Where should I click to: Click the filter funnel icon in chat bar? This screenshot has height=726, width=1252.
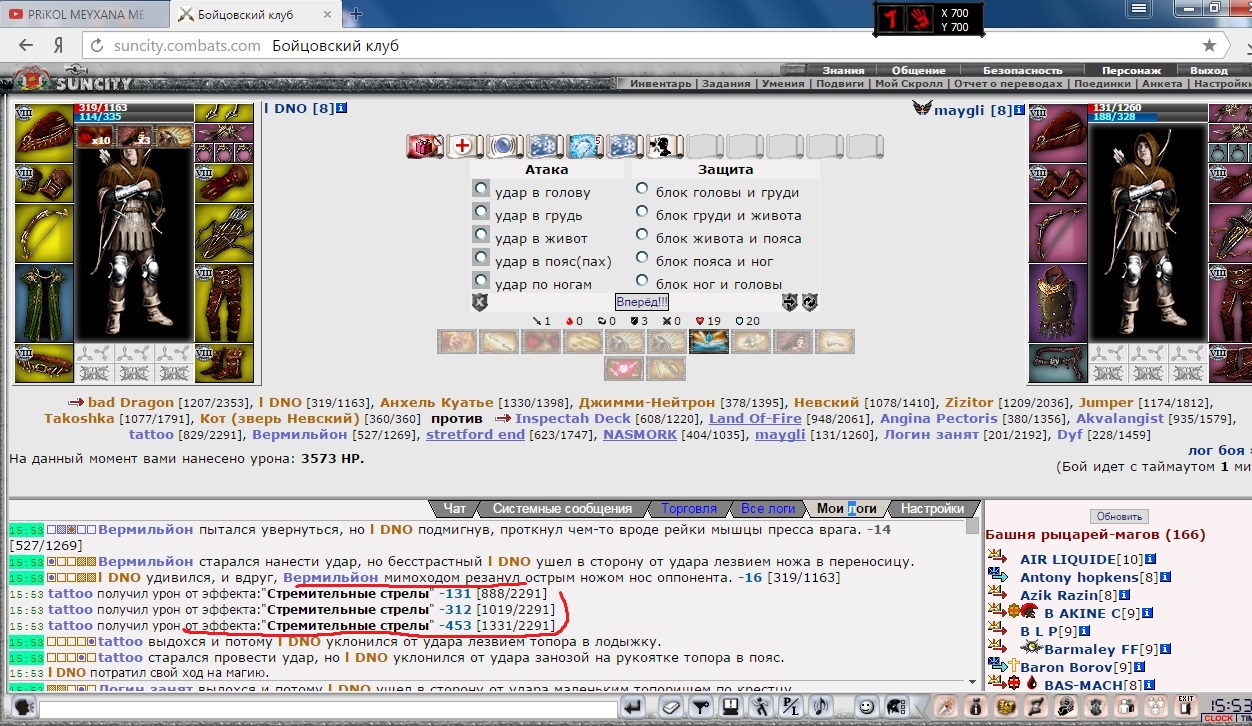(701, 707)
